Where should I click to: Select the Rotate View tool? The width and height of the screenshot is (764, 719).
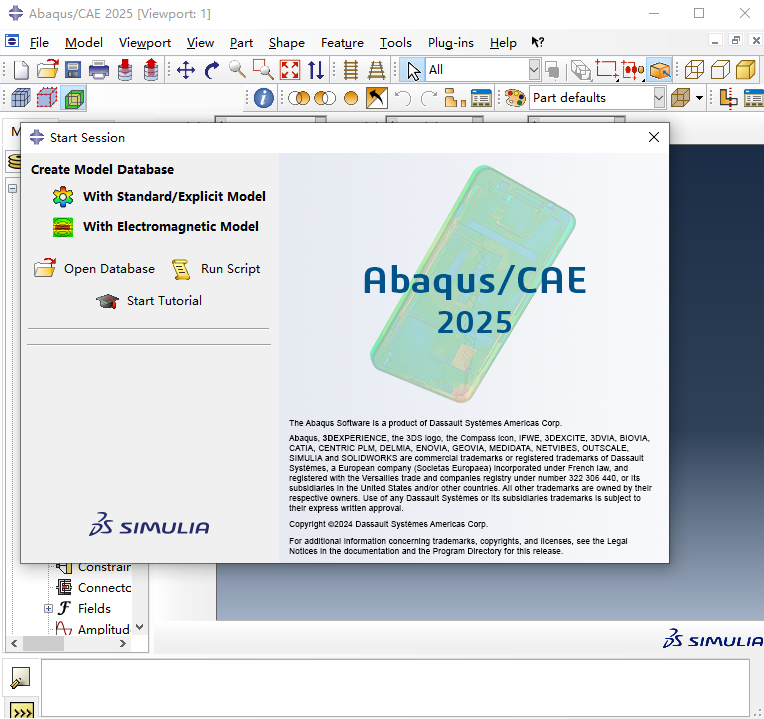click(x=212, y=70)
